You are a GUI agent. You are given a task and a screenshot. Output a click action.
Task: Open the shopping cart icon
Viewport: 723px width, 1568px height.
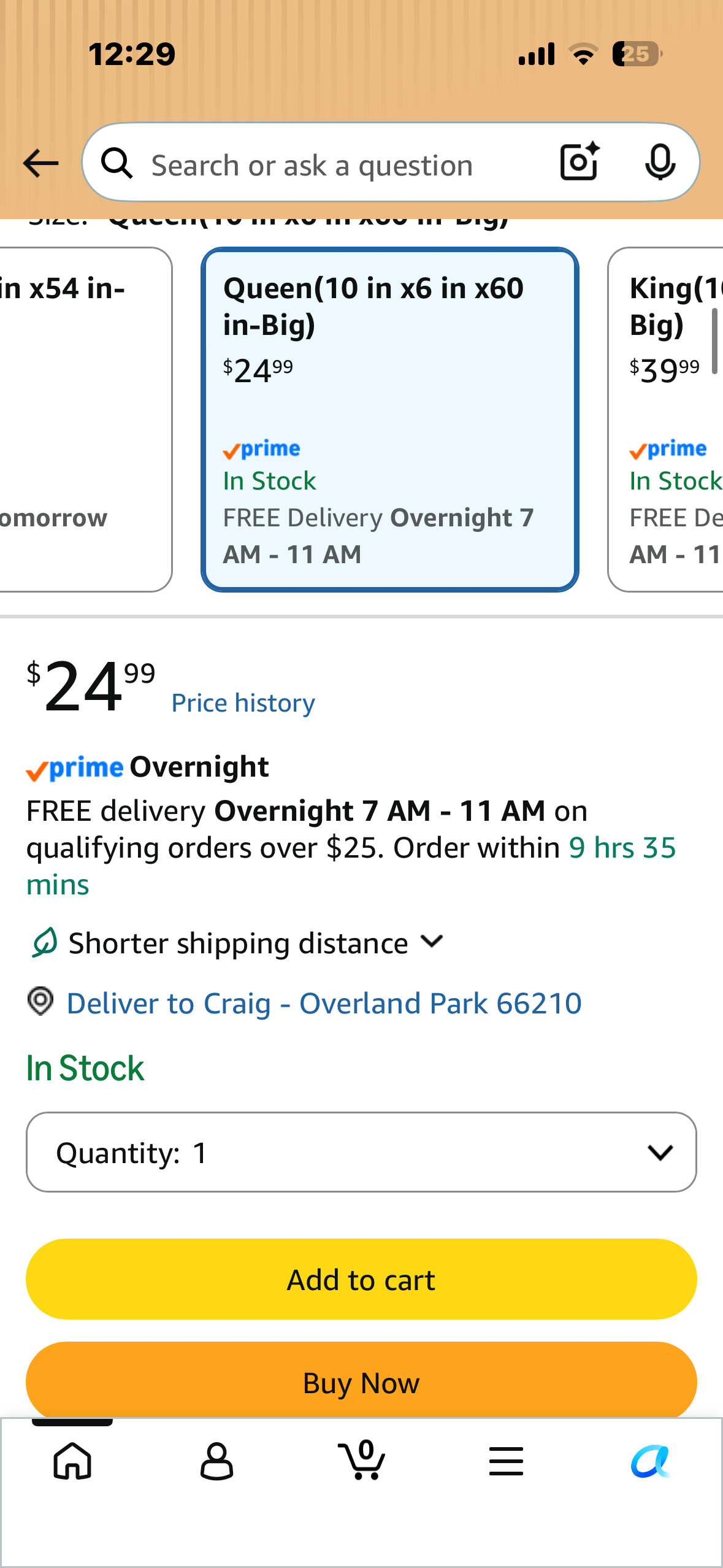click(x=362, y=1460)
